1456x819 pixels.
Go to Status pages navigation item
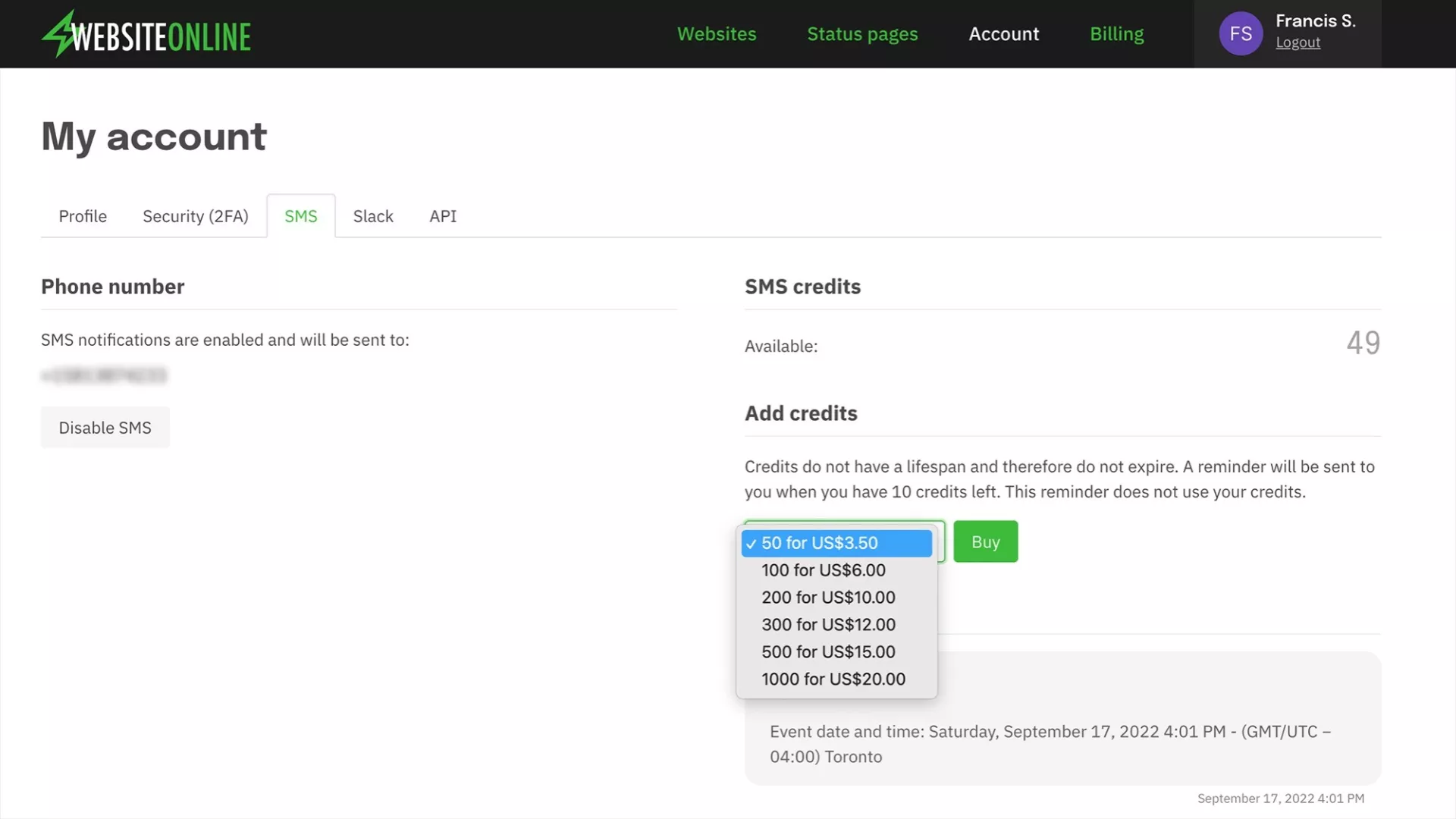pos(862,34)
